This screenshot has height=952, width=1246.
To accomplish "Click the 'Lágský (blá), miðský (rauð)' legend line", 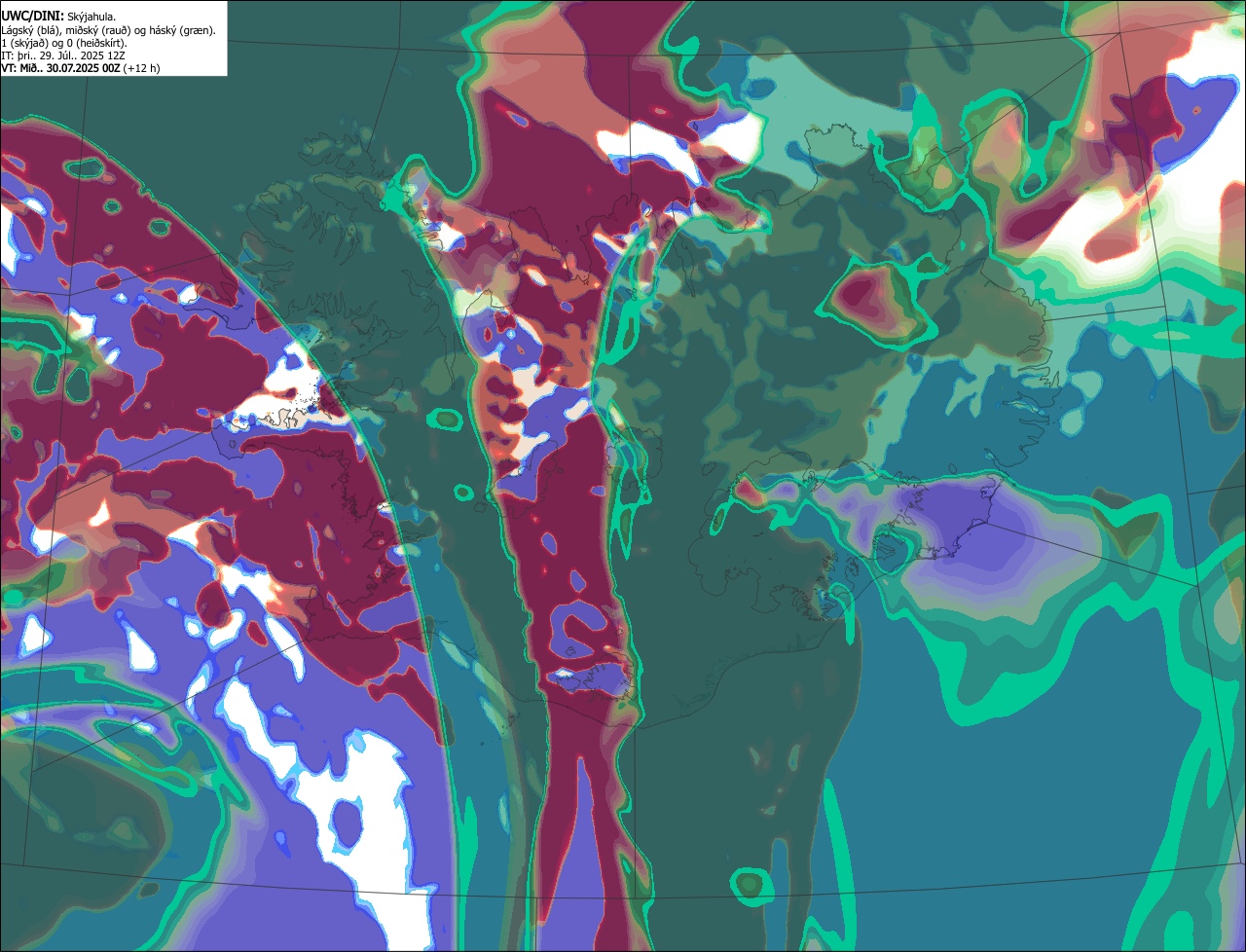I will [109, 30].
